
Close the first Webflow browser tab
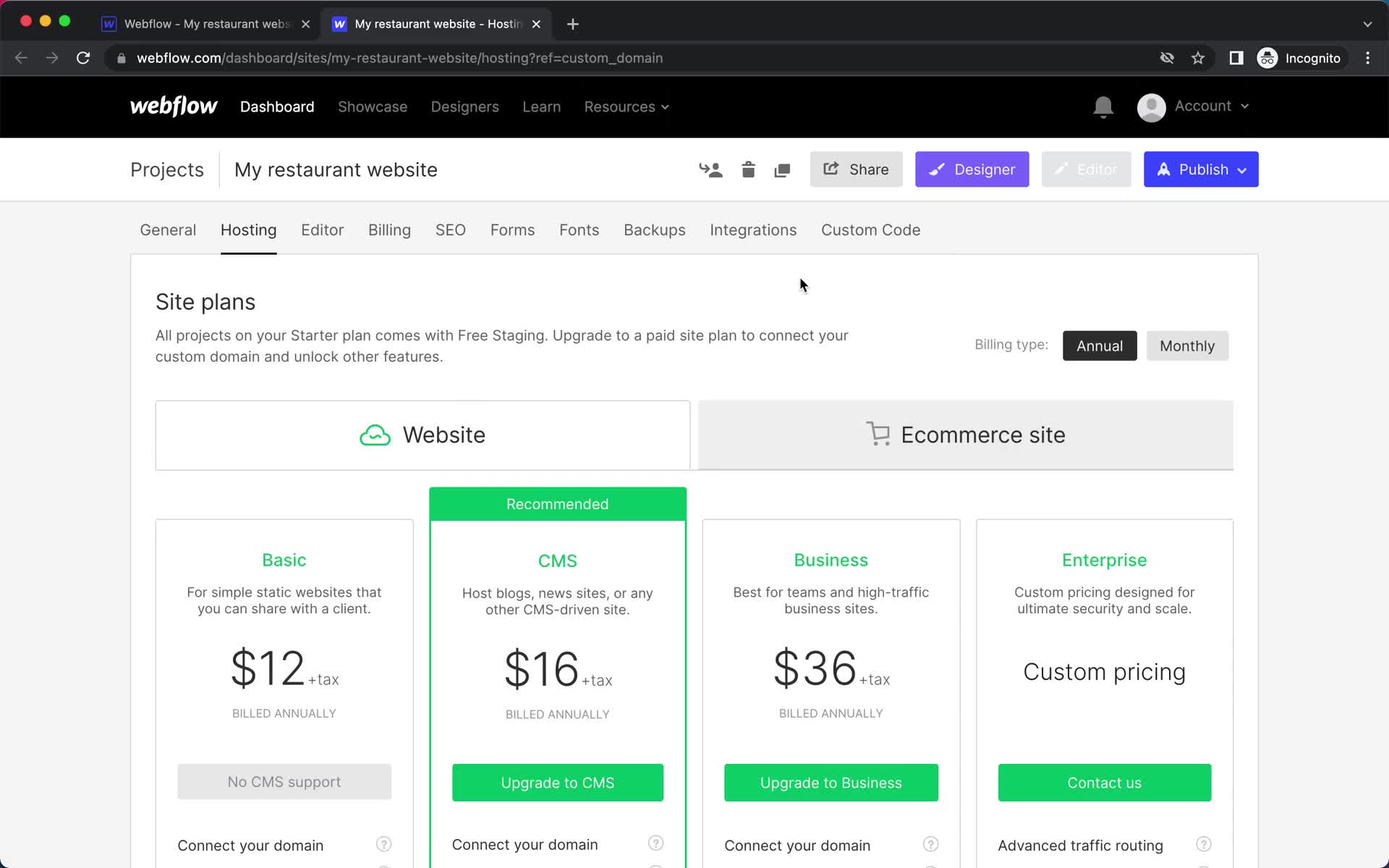coord(306,24)
